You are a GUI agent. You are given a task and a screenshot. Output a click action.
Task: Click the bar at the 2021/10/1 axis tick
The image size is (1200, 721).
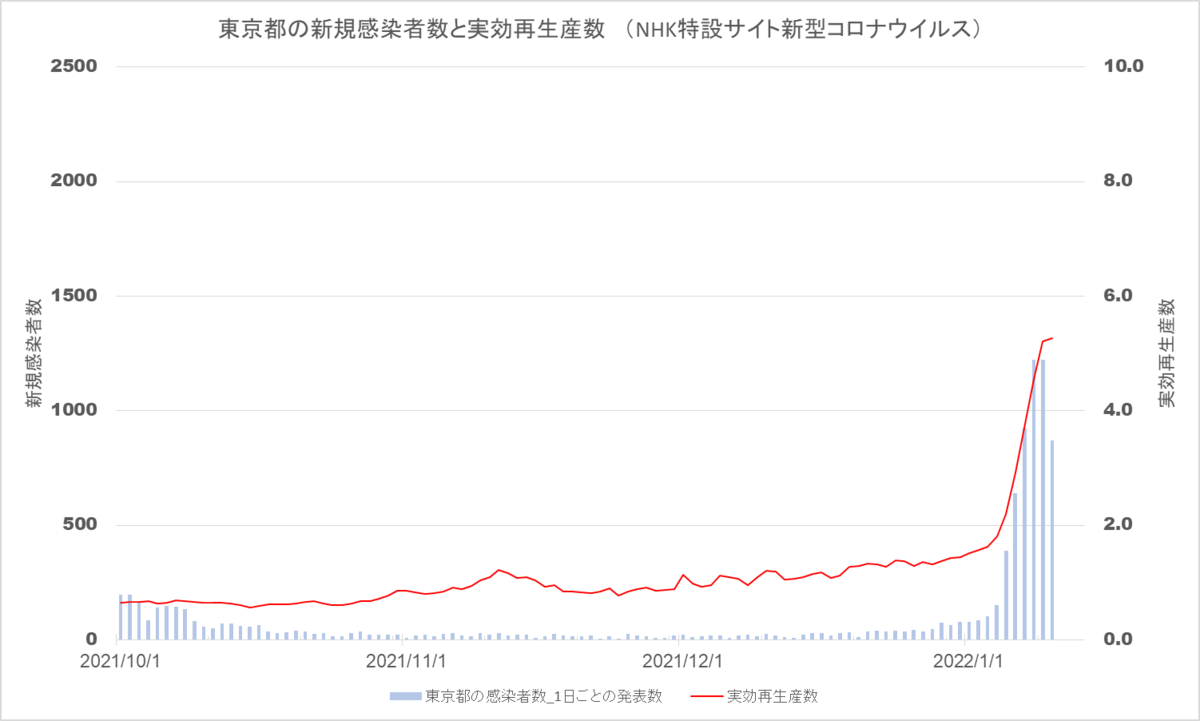point(121,617)
